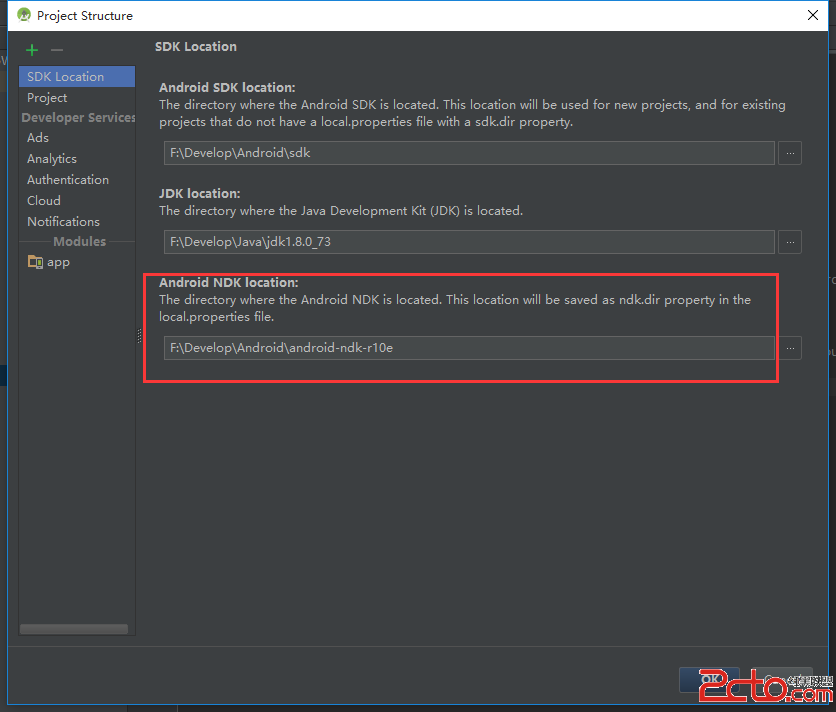Click the Android NDK path field
Viewport: 836px width, 712px height.
pyautogui.click(x=469, y=348)
